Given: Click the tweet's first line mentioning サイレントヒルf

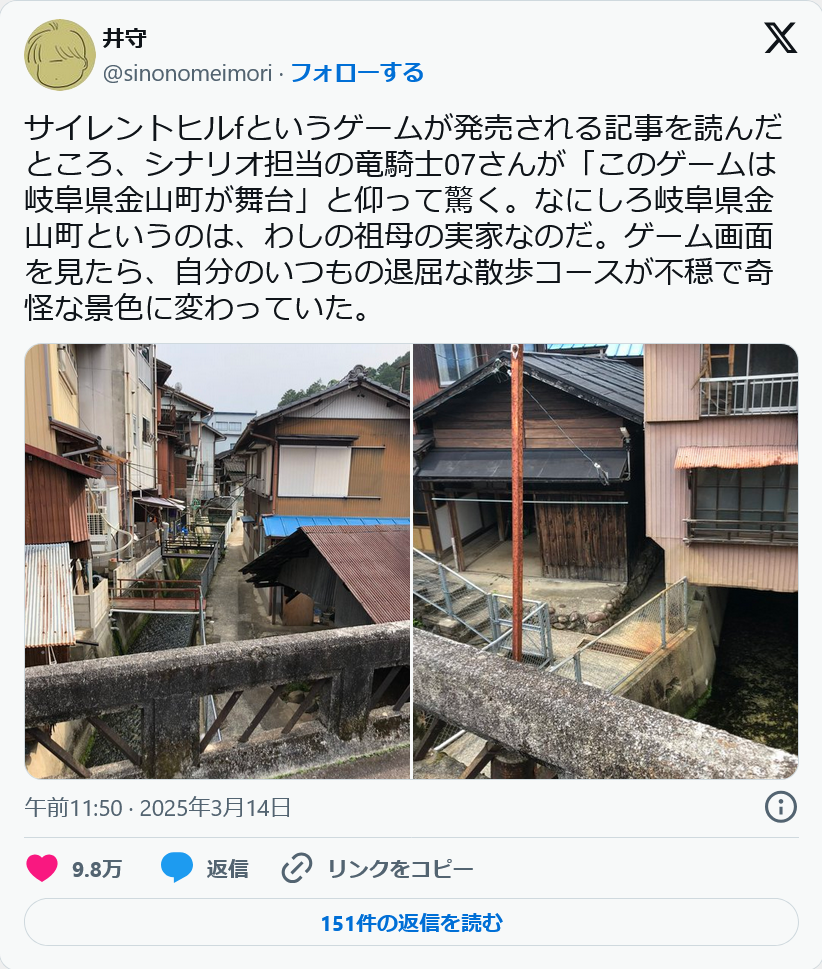Looking at the screenshot, I should click(x=404, y=127).
